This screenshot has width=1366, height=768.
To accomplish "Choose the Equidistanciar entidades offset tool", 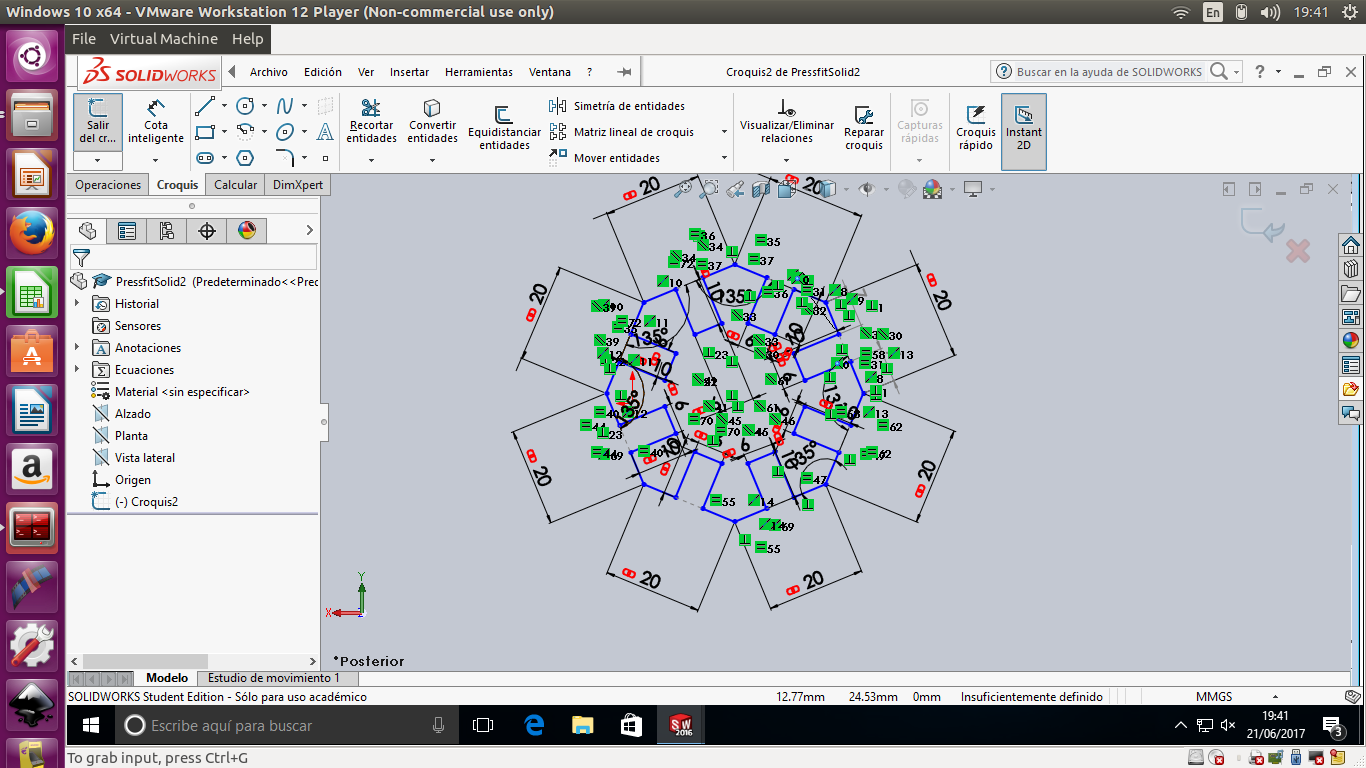I will point(504,128).
